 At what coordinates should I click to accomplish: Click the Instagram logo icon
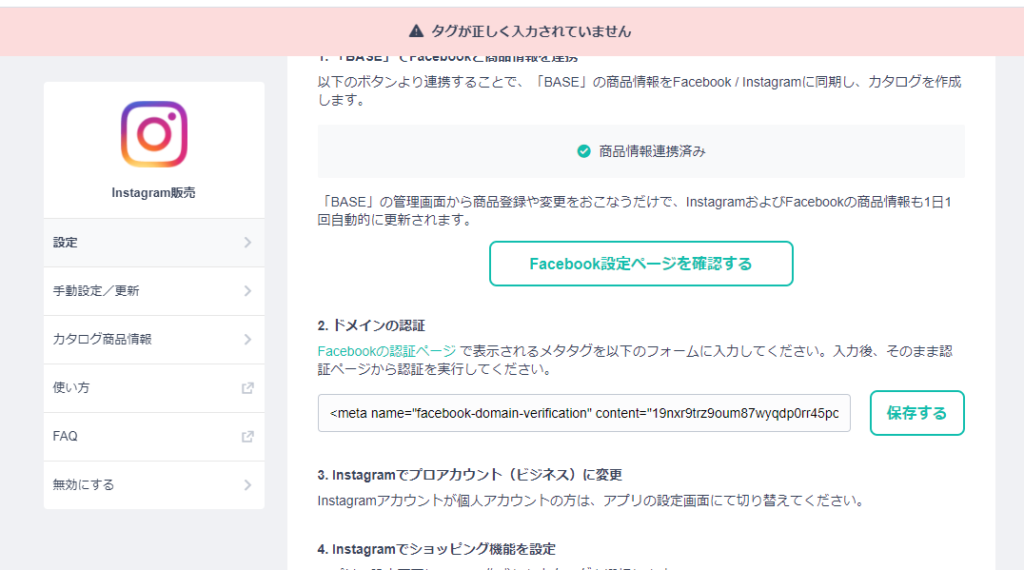(x=154, y=134)
